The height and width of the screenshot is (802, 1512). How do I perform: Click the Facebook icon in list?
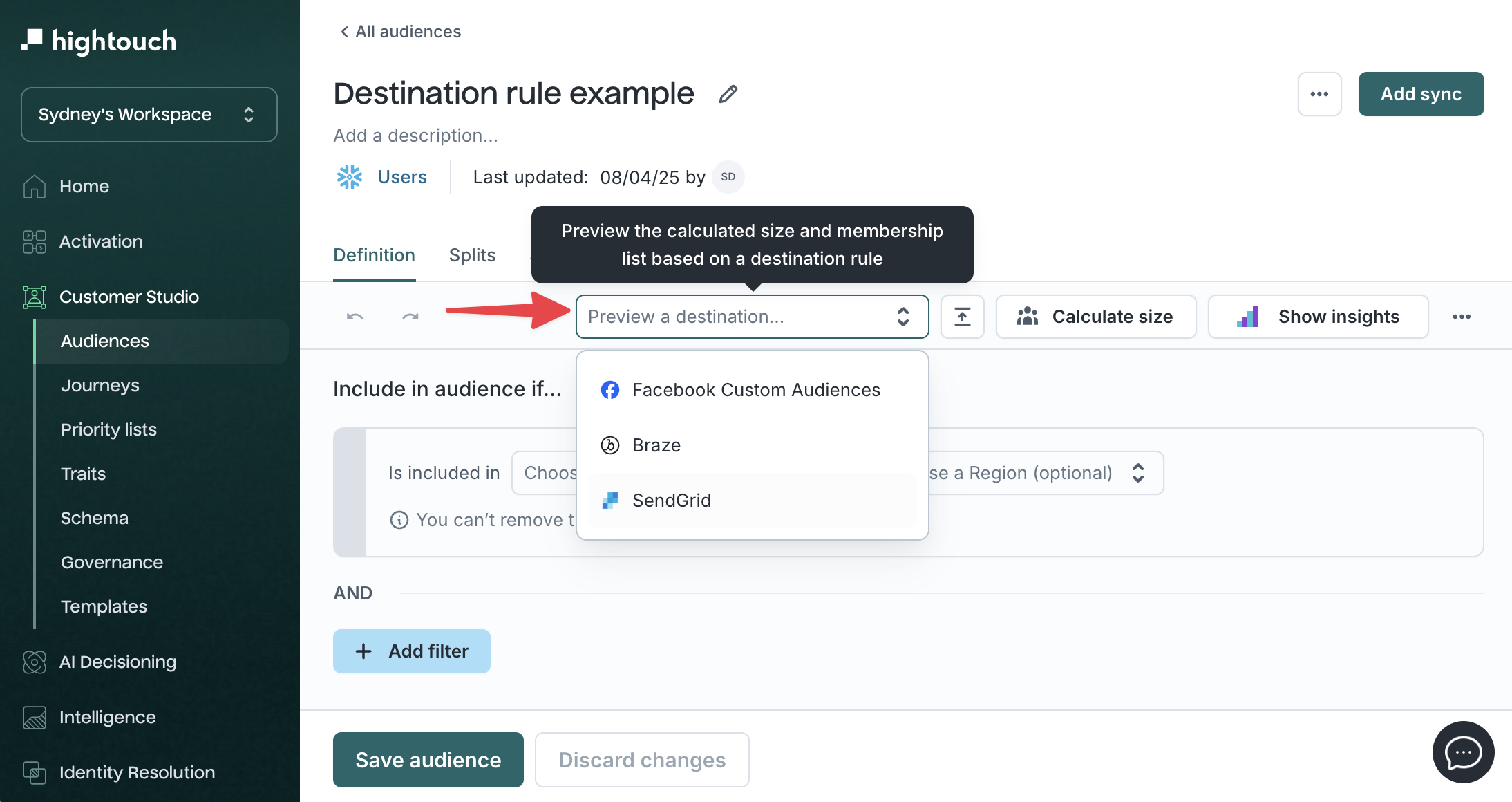click(609, 390)
